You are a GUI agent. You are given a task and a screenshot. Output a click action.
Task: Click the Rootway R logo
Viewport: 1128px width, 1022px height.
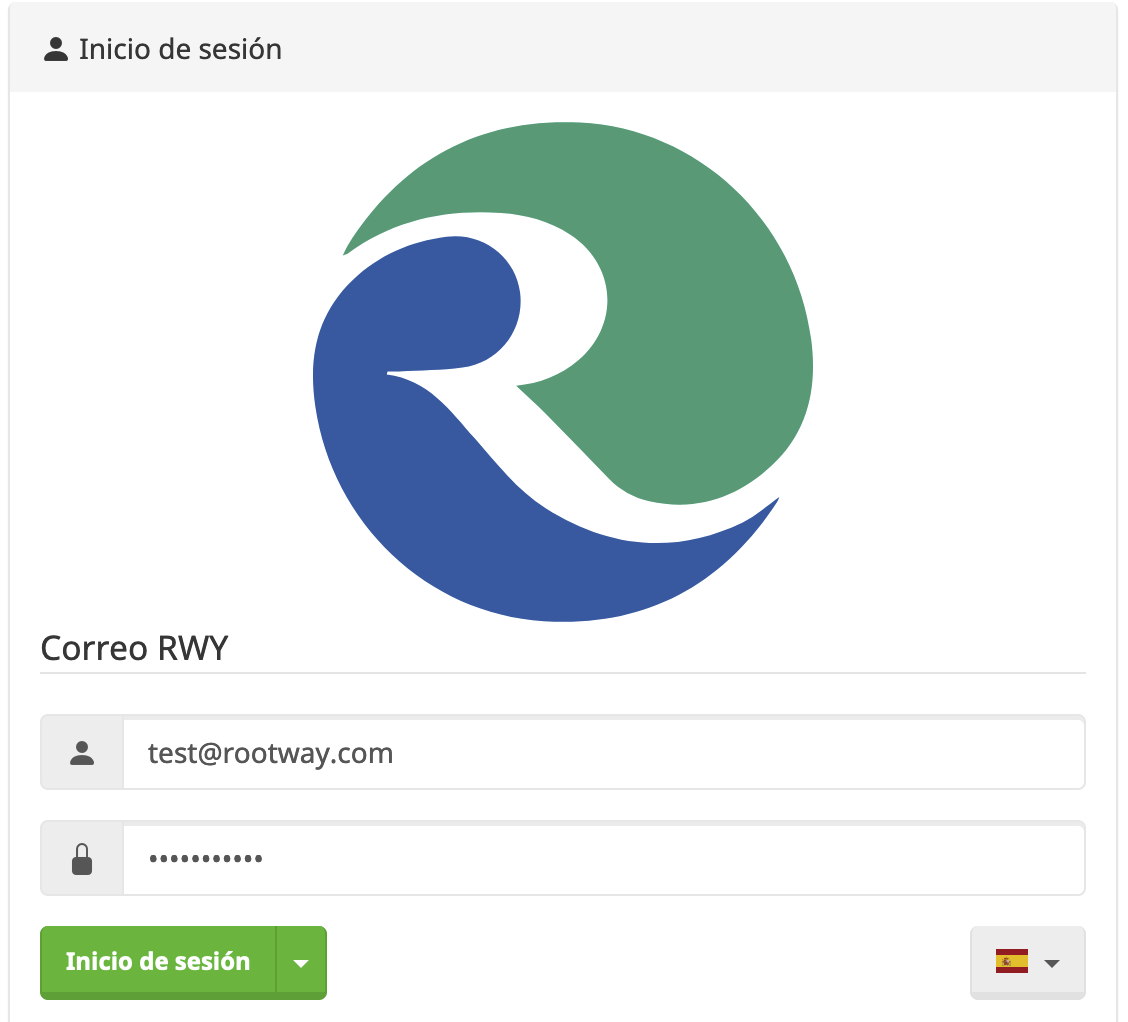(563, 372)
